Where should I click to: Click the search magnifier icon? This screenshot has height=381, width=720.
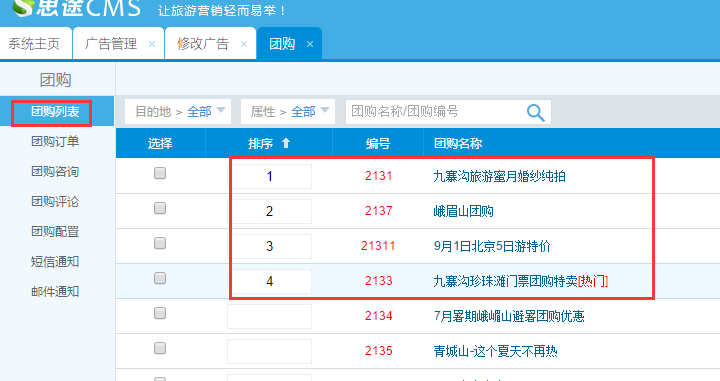[535, 112]
